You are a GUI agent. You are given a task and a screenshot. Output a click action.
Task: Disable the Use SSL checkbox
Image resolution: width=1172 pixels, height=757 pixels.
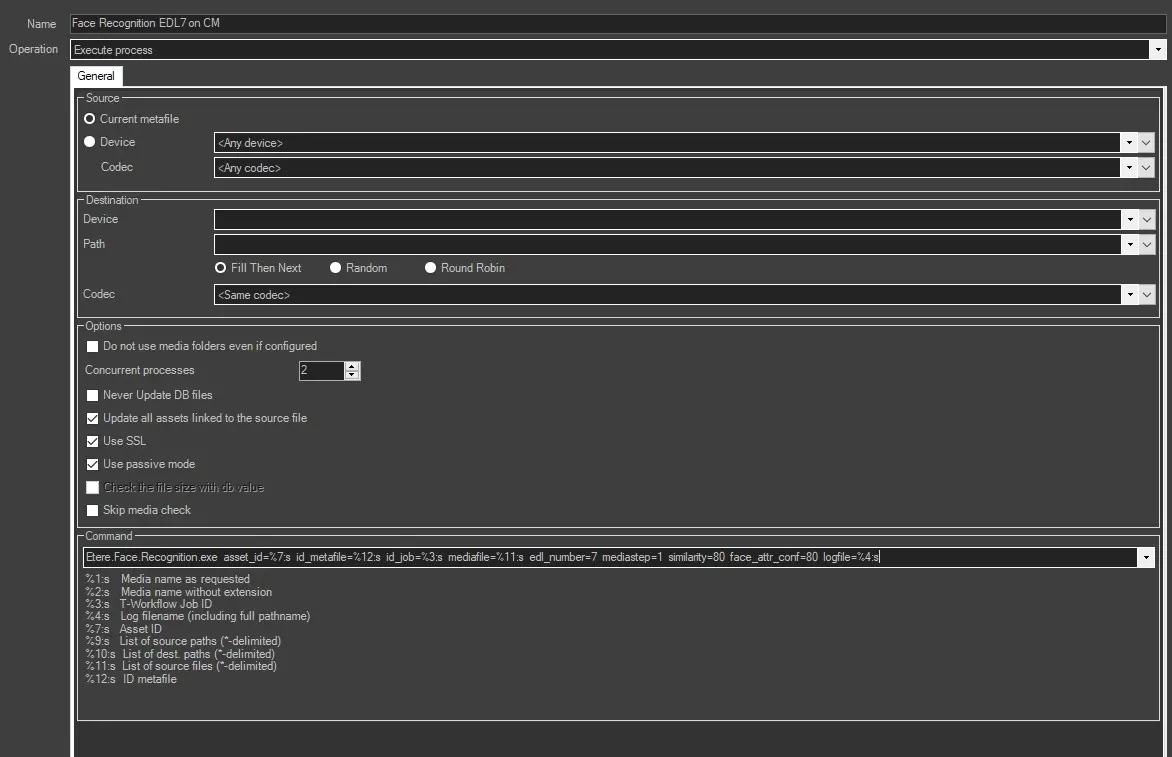point(93,441)
